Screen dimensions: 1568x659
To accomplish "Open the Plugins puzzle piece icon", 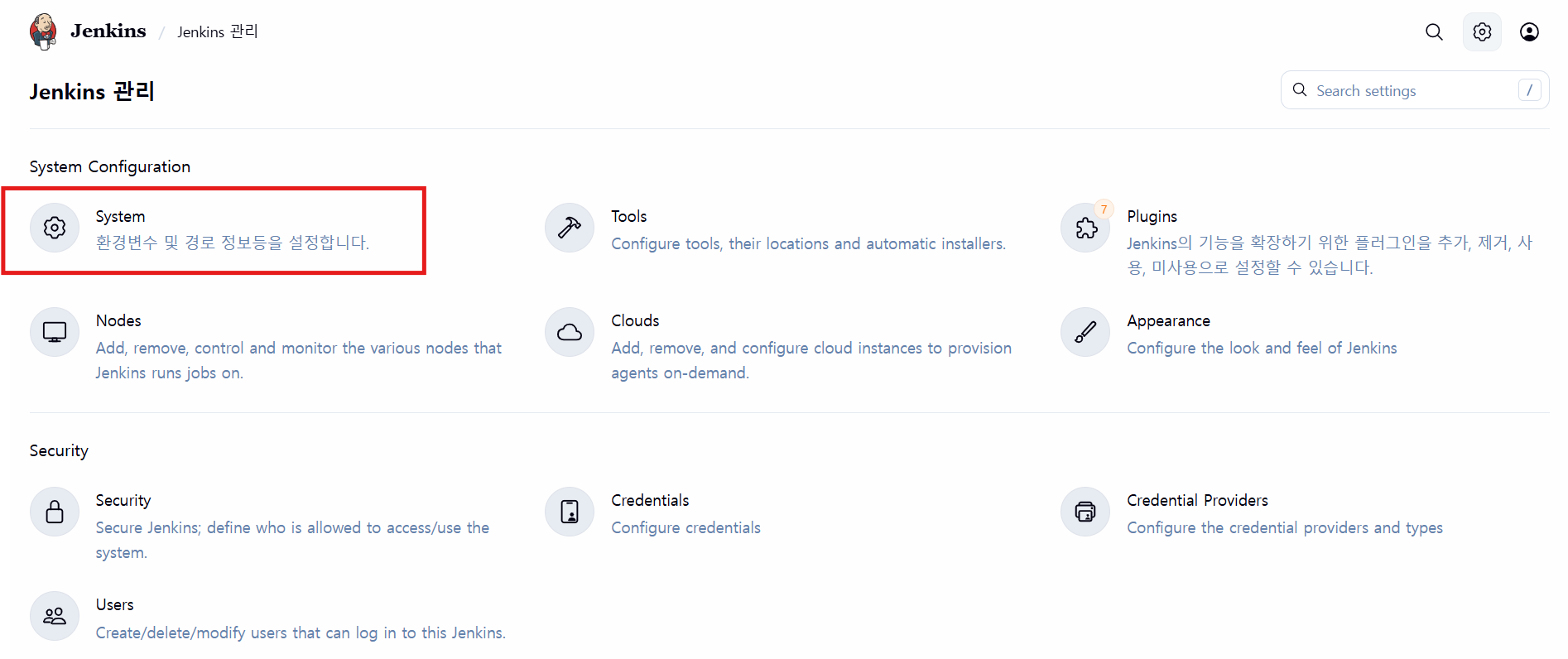I will [1085, 228].
